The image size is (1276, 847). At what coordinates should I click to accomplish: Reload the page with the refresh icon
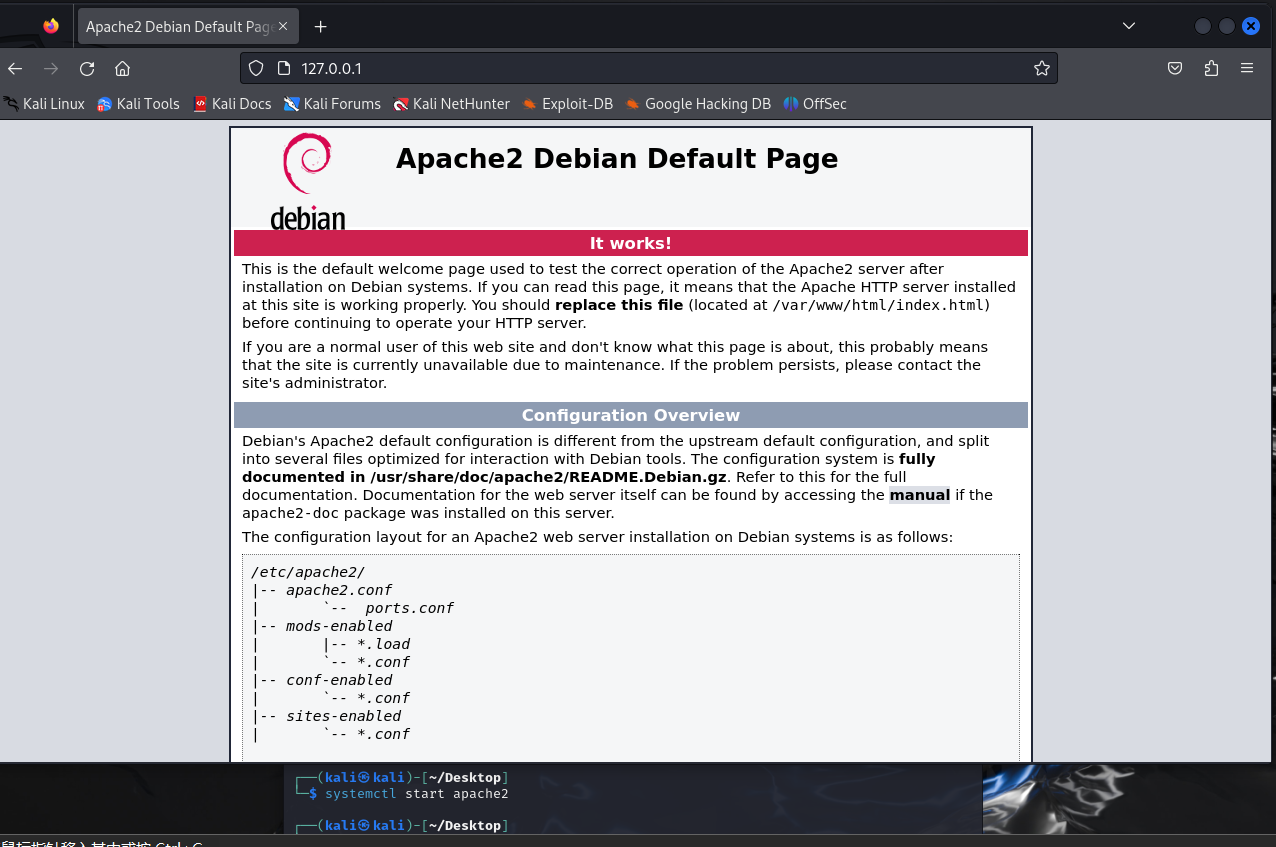[x=87, y=68]
